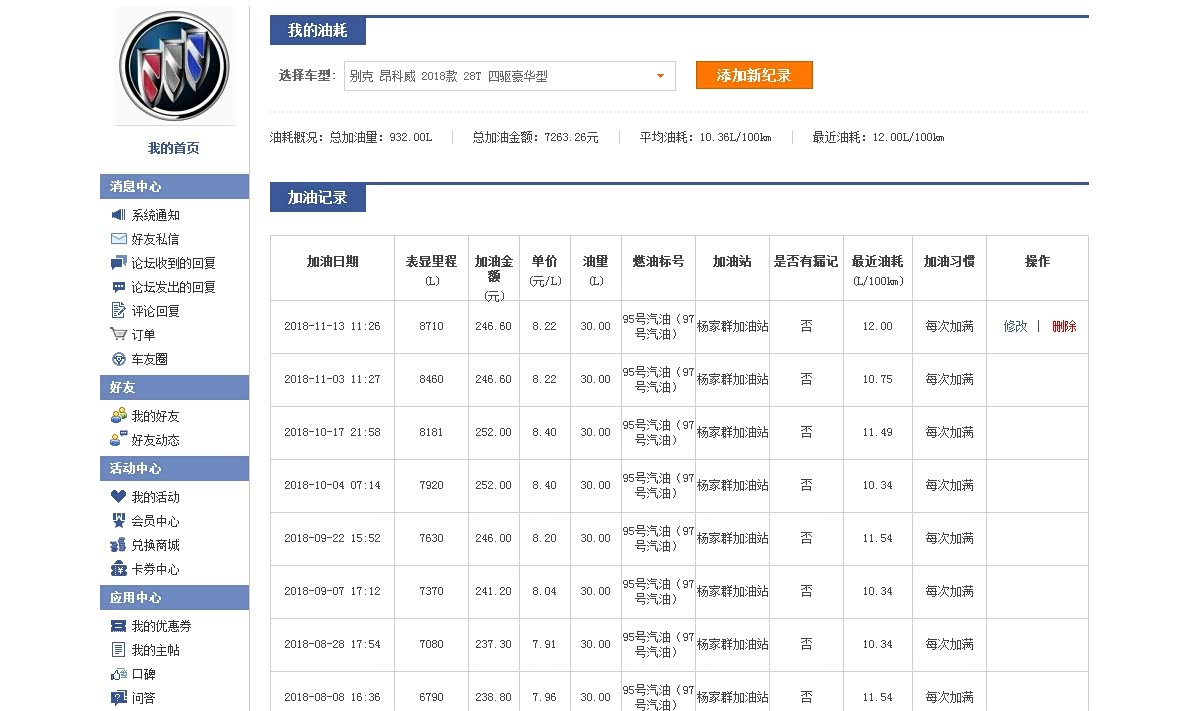Click the shopping cart orders icon

pos(118,335)
